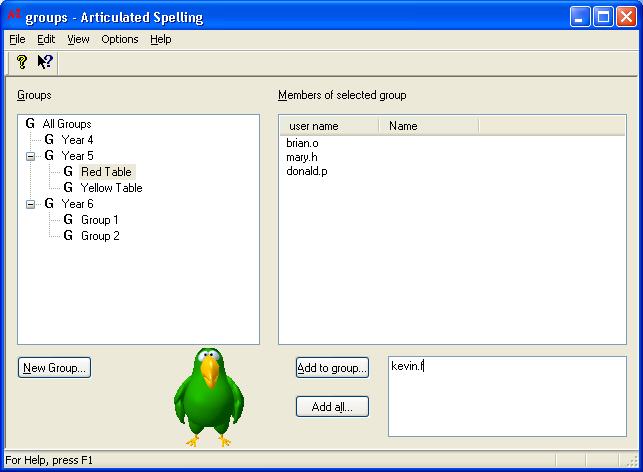Viewport: 643px width, 472px height.
Task: Click the application icon in title bar
Action: [x=13, y=16]
